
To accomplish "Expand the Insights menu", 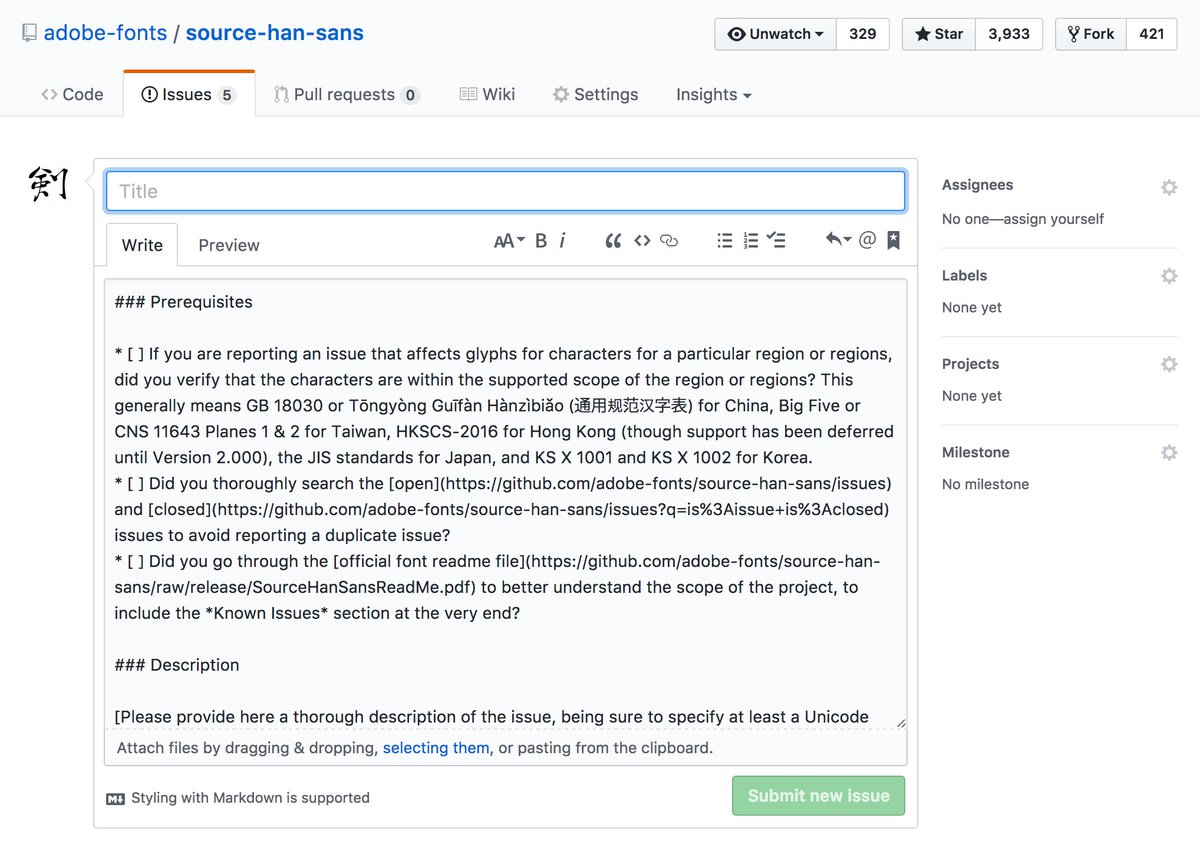I will click(x=712, y=94).
